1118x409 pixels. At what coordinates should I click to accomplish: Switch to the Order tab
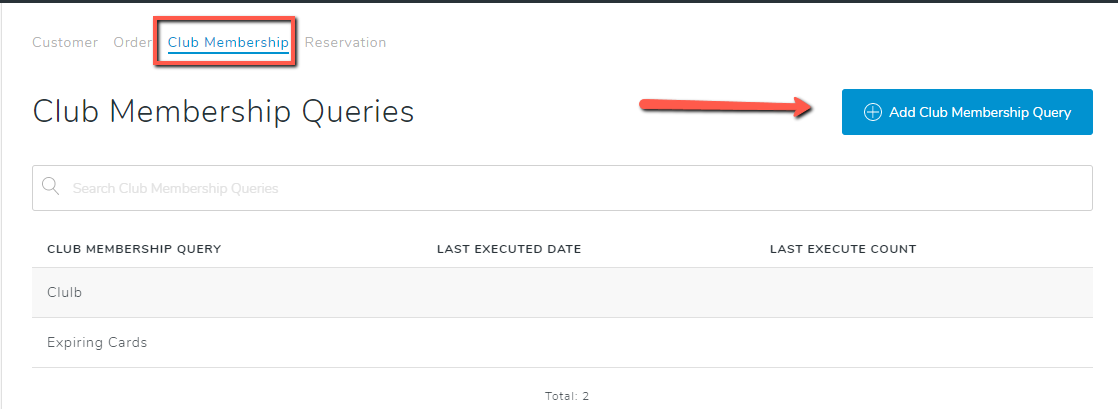click(133, 43)
